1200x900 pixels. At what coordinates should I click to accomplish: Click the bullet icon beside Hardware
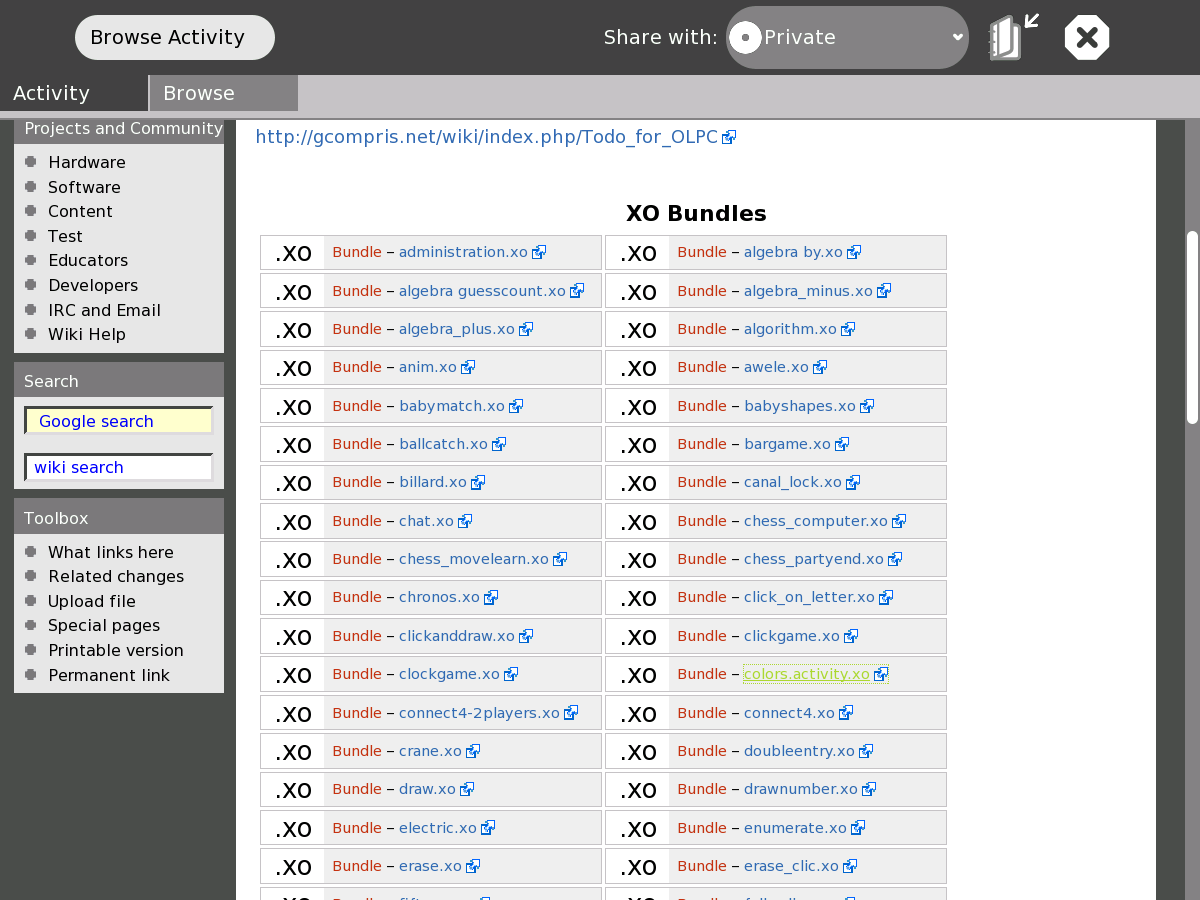pos(31,162)
